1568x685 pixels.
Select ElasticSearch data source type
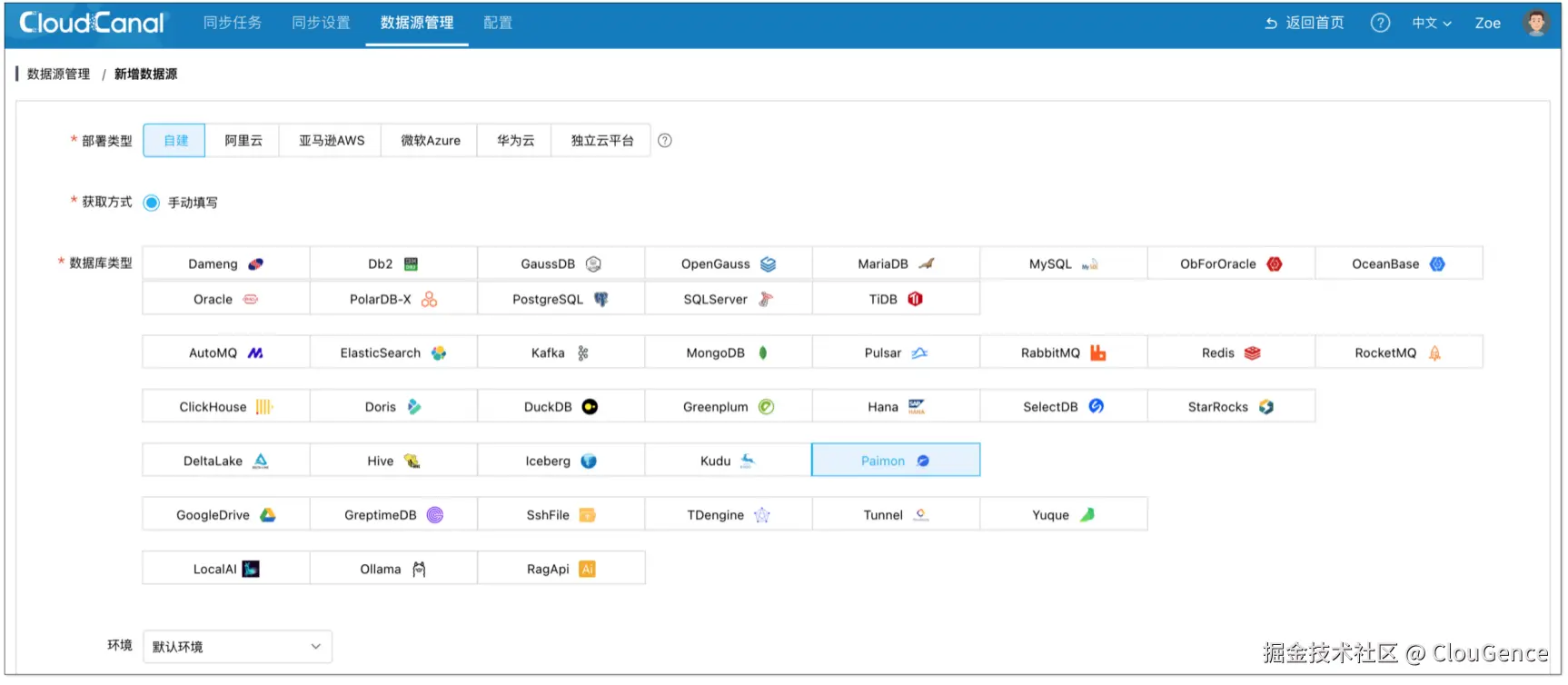tap(393, 352)
